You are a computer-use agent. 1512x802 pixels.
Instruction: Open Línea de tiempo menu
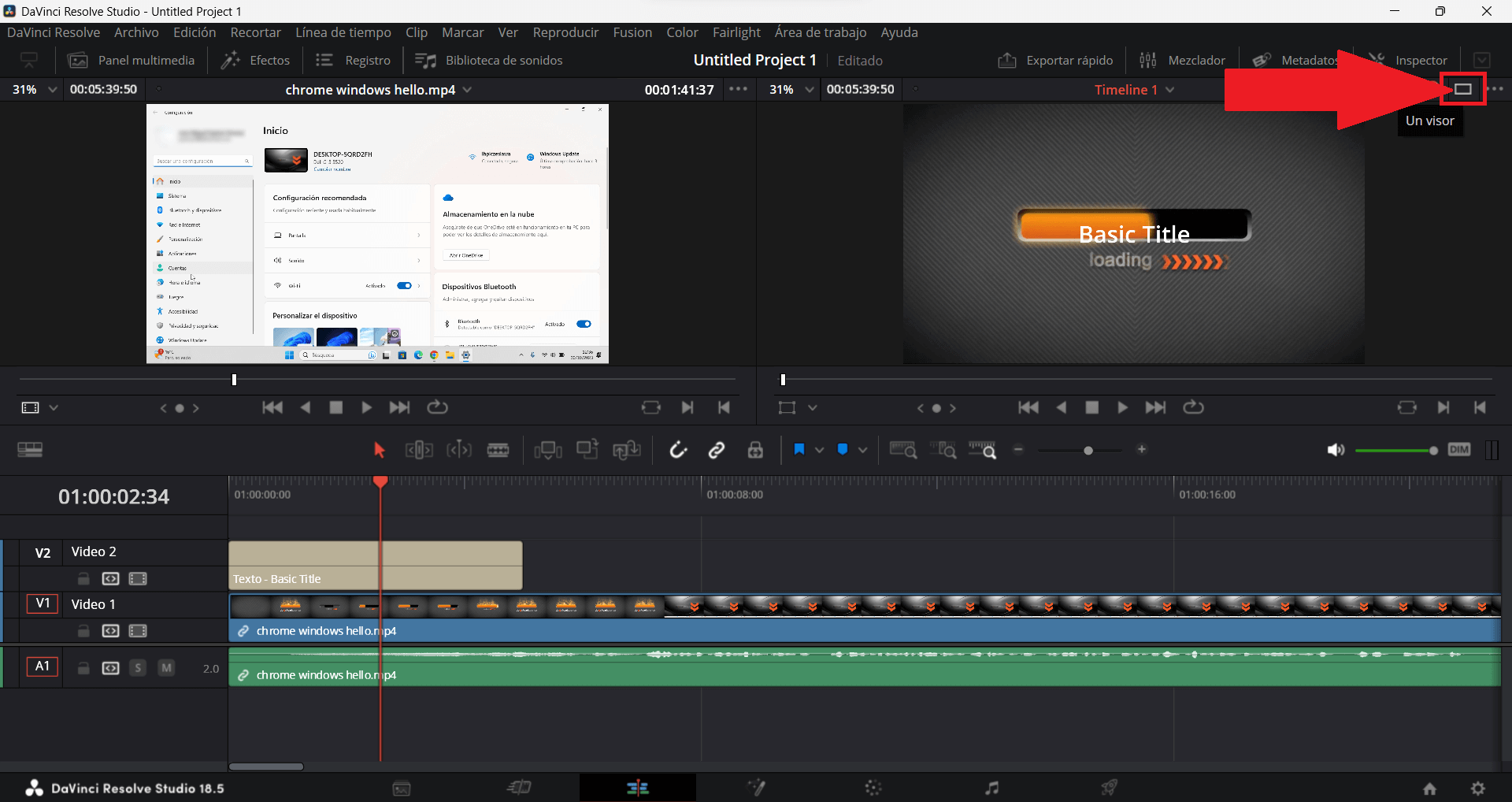343,32
